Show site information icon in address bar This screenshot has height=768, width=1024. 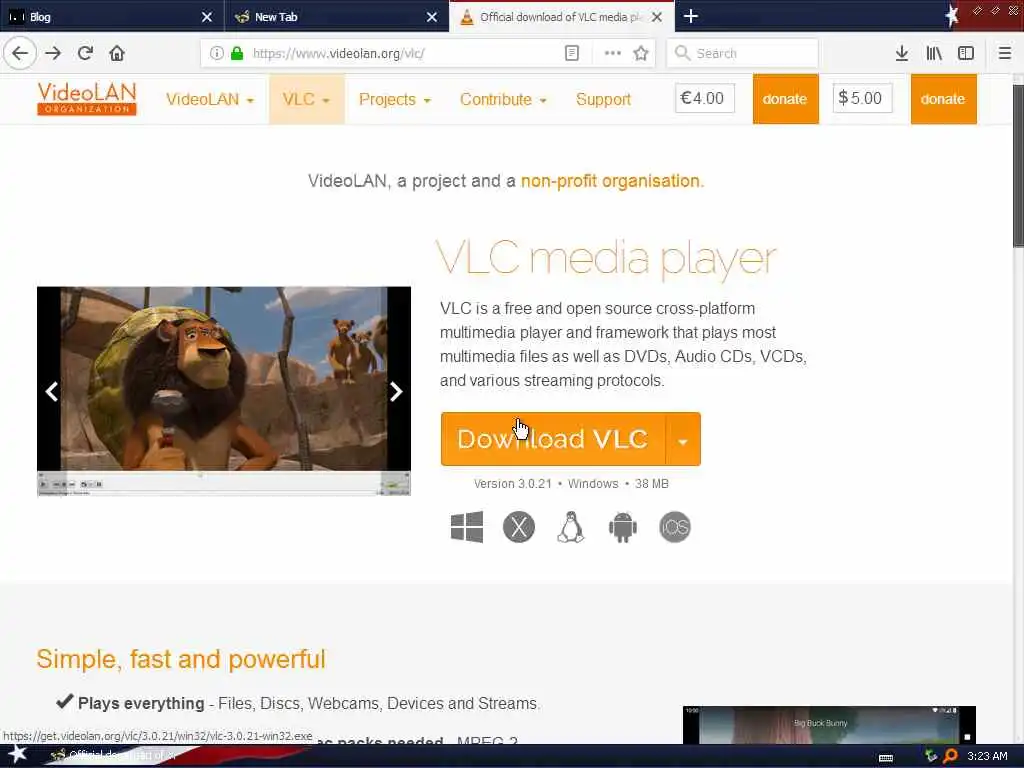pyautogui.click(x=216, y=53)
